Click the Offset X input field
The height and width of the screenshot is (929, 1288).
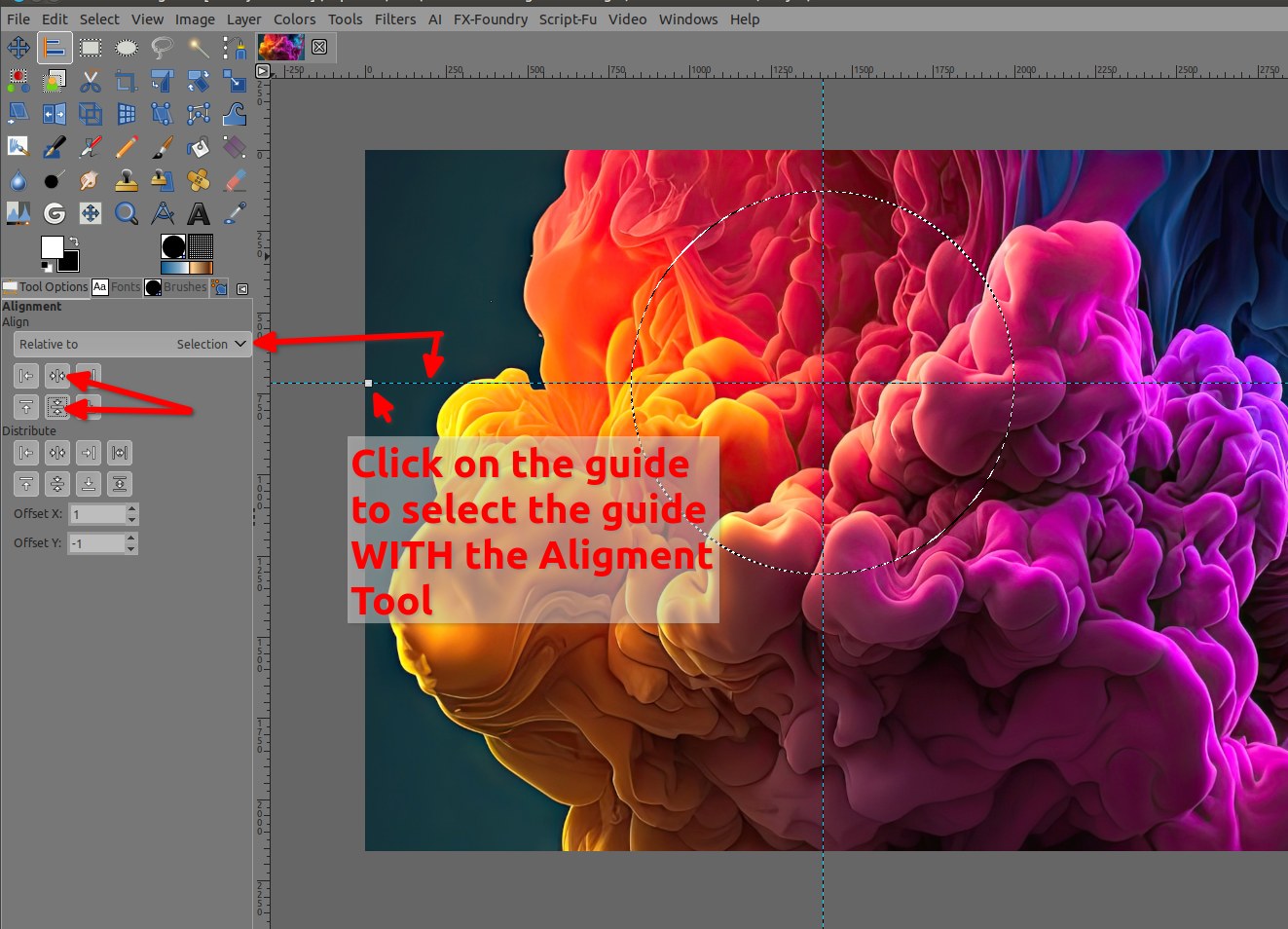coord(97,514)
